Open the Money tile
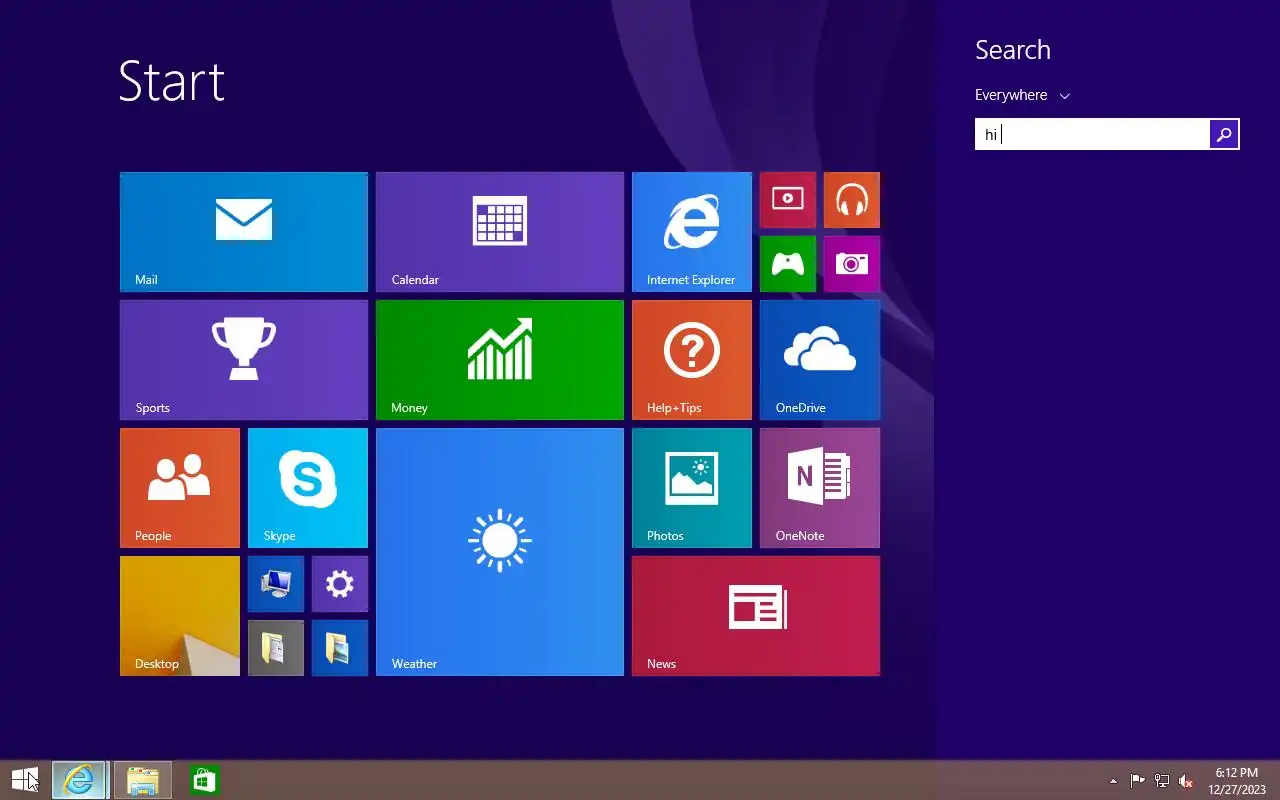The image size is (1280, 800). pos(500,360)
